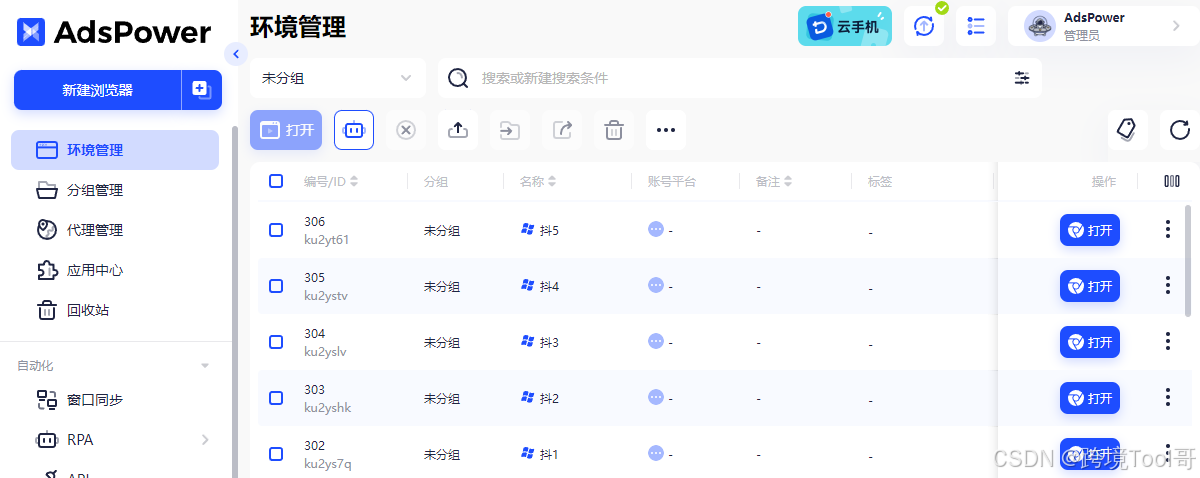
Task: Open more options for profile 303
Action: 1167,398
